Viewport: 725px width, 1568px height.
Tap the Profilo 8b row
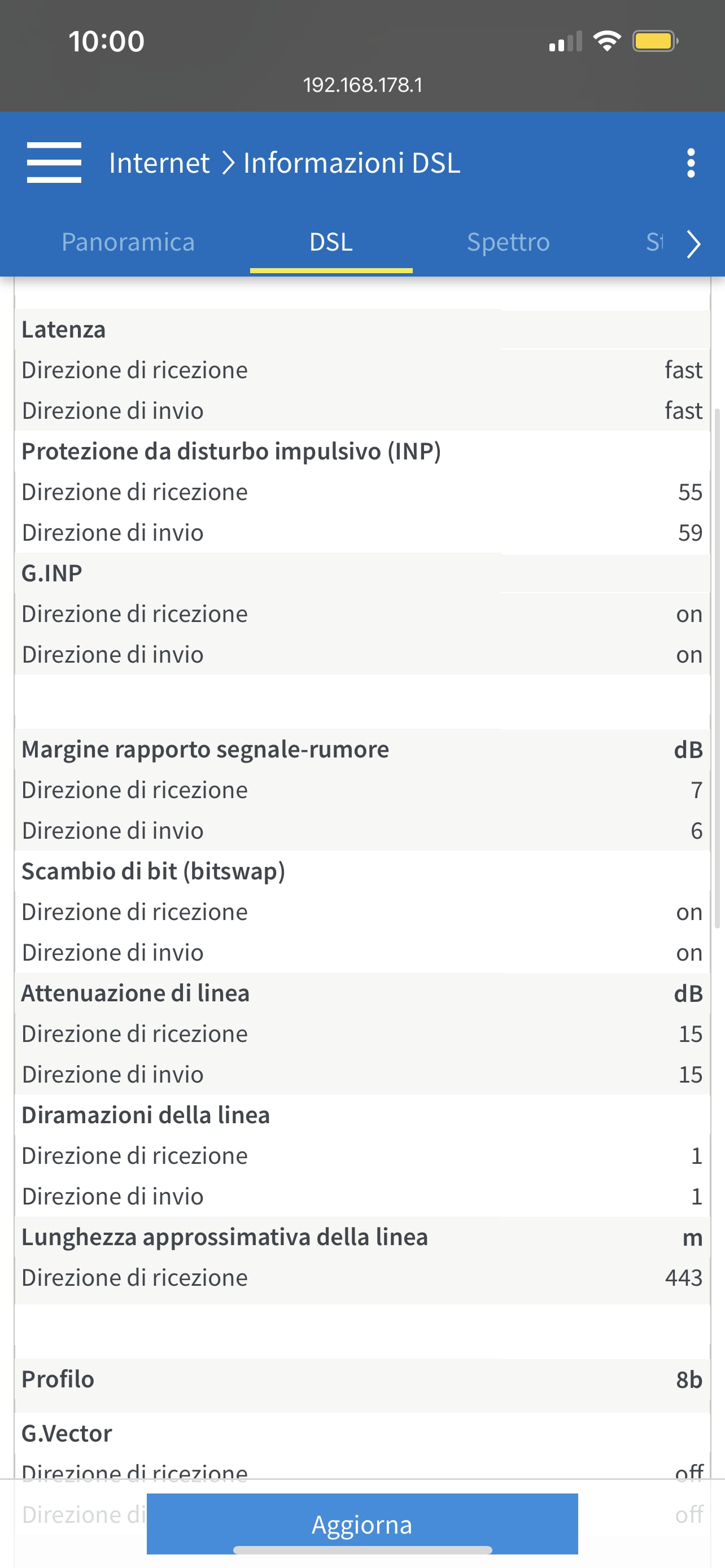point(362,1379)
